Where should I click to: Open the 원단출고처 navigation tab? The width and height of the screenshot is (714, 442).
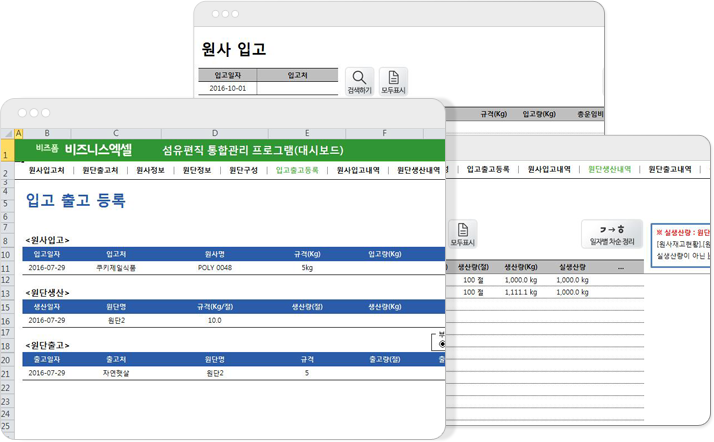[x=100, y=170]
